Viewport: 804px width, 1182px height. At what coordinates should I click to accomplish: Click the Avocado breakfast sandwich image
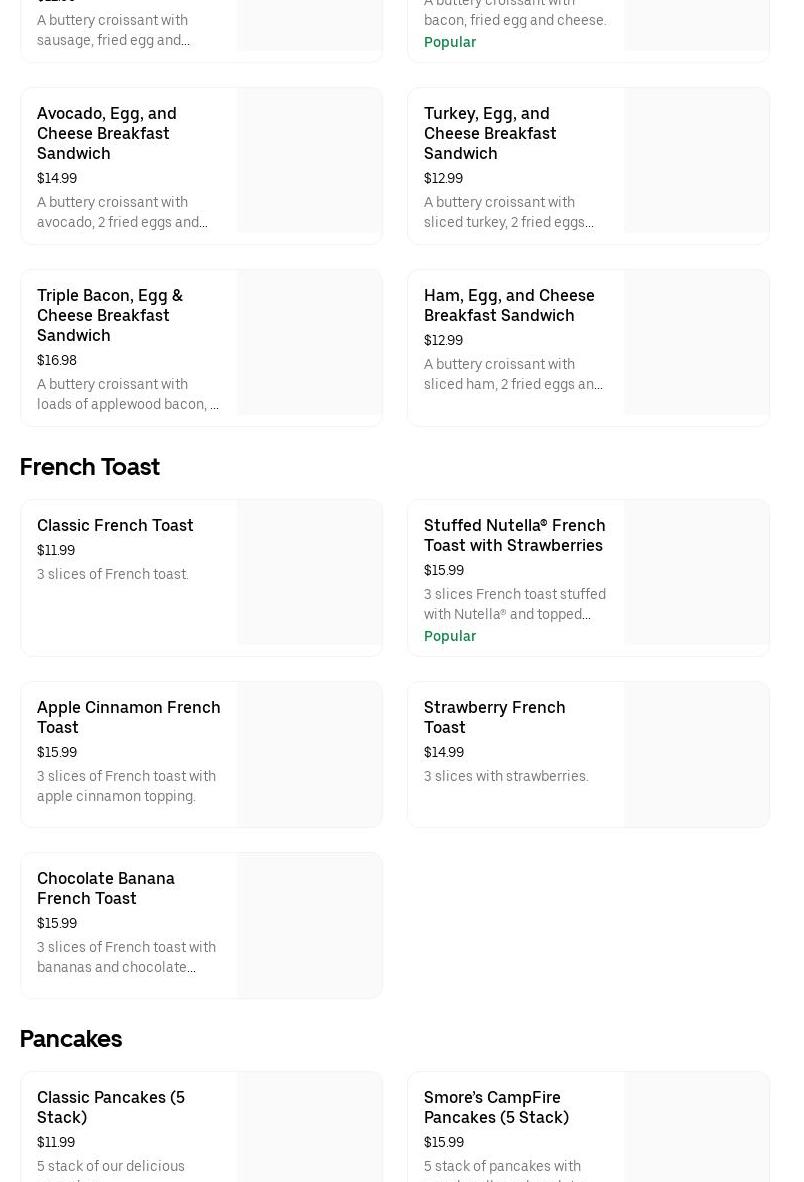pyautogui.click(x=310, y=160)
